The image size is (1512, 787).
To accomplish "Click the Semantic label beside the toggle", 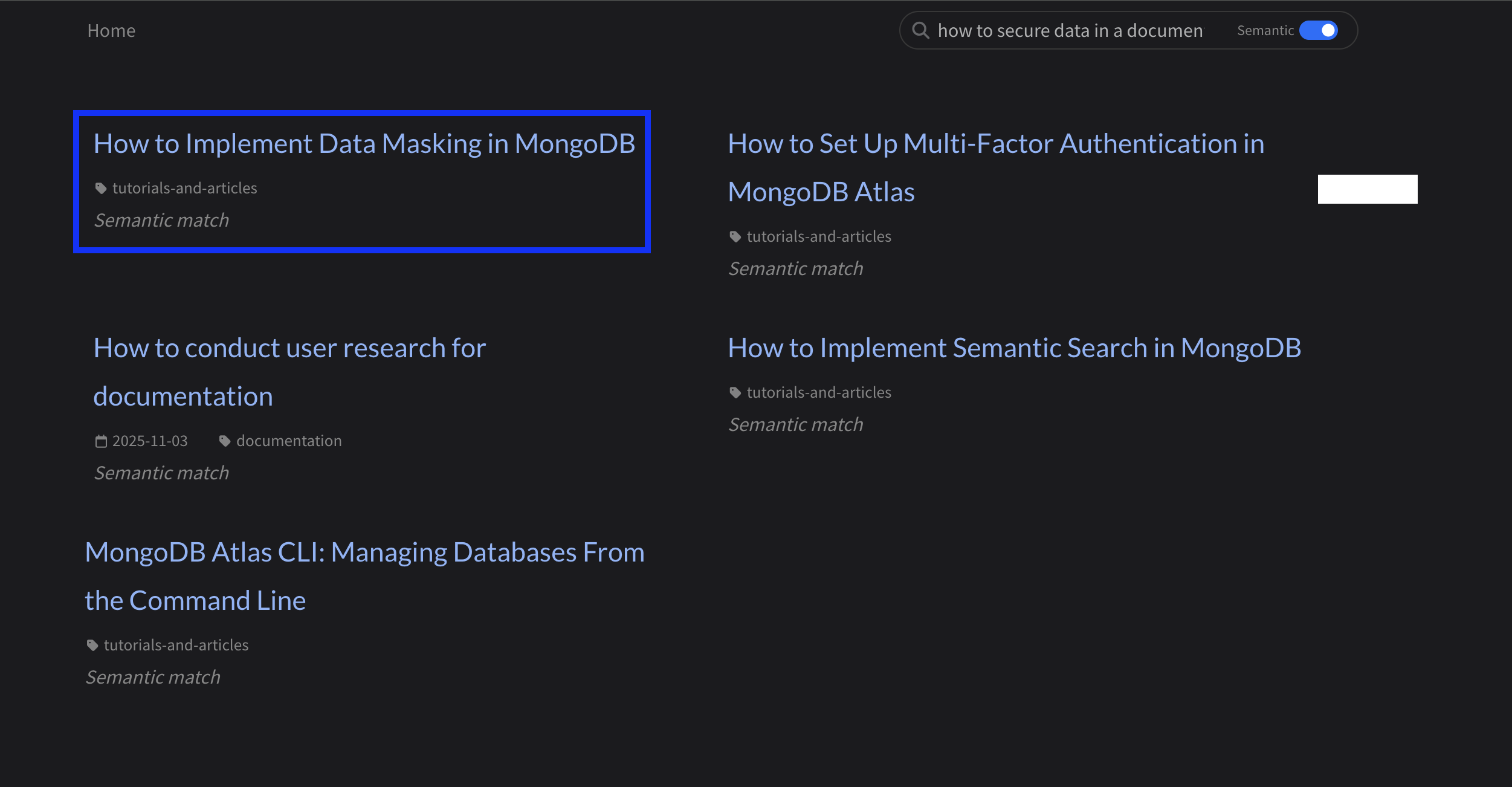I will click(x=1265, y=31).
